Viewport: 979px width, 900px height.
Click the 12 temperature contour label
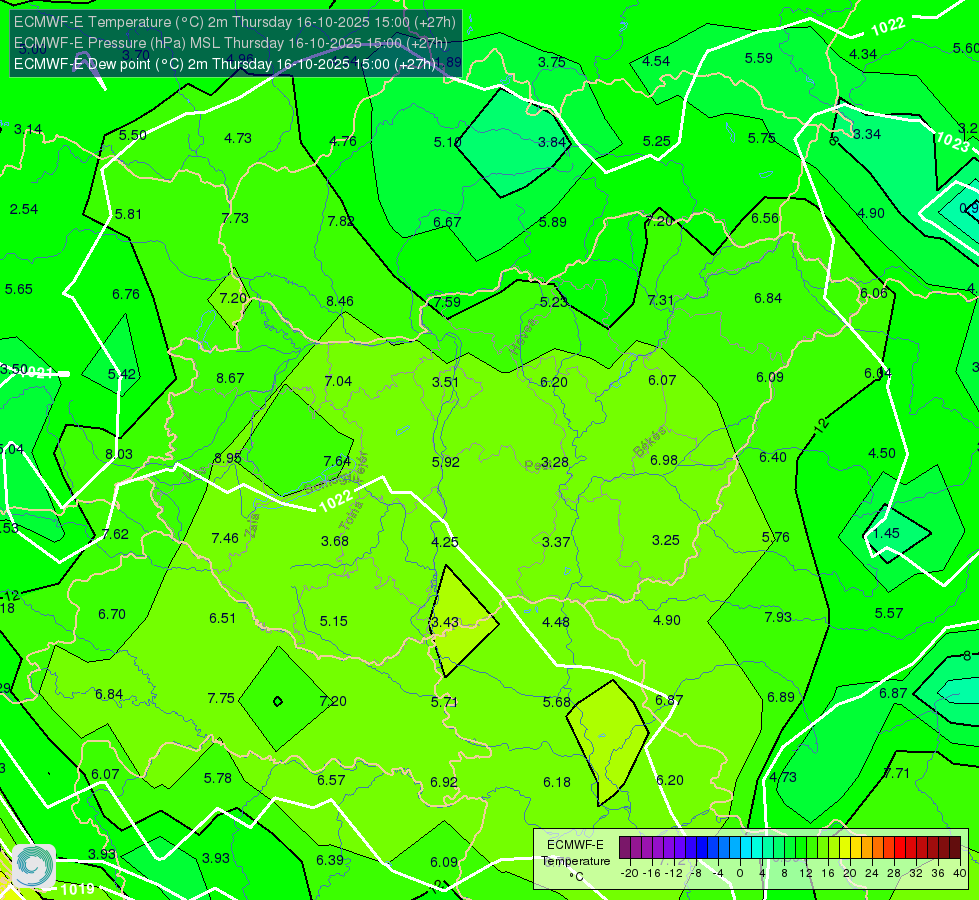click(822, 426)
